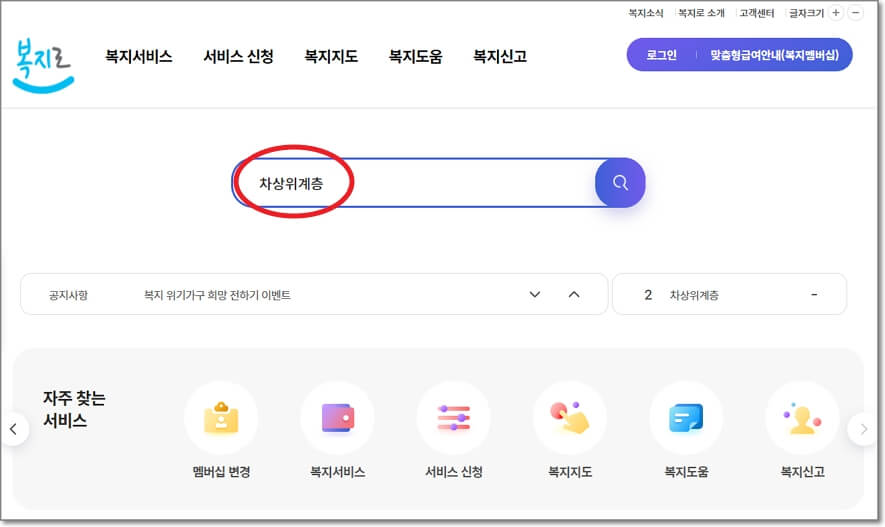885x527 pixels.
Task: Open 복지지도 top menu
Action: coord(331,56)
